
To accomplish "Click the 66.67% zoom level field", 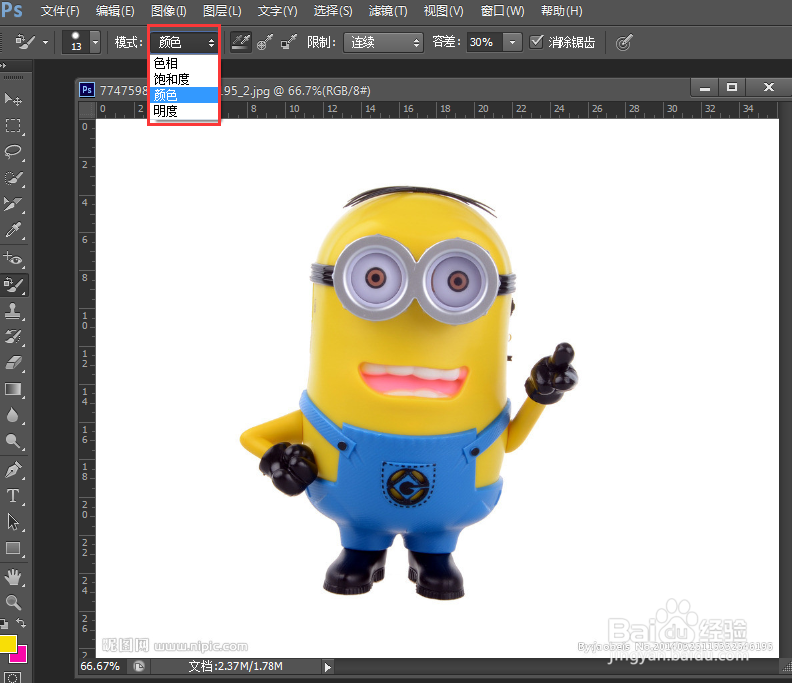I will [x=100, y=666].
